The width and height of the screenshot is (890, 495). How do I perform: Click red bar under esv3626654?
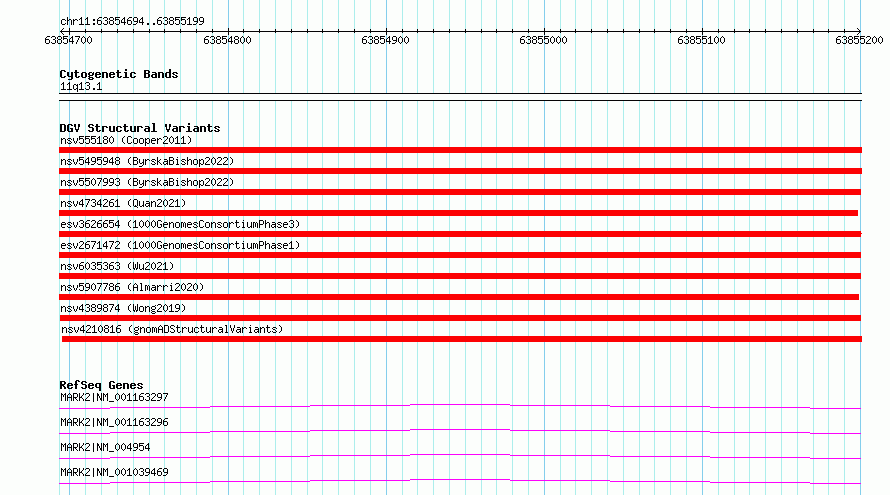[460, 234]
